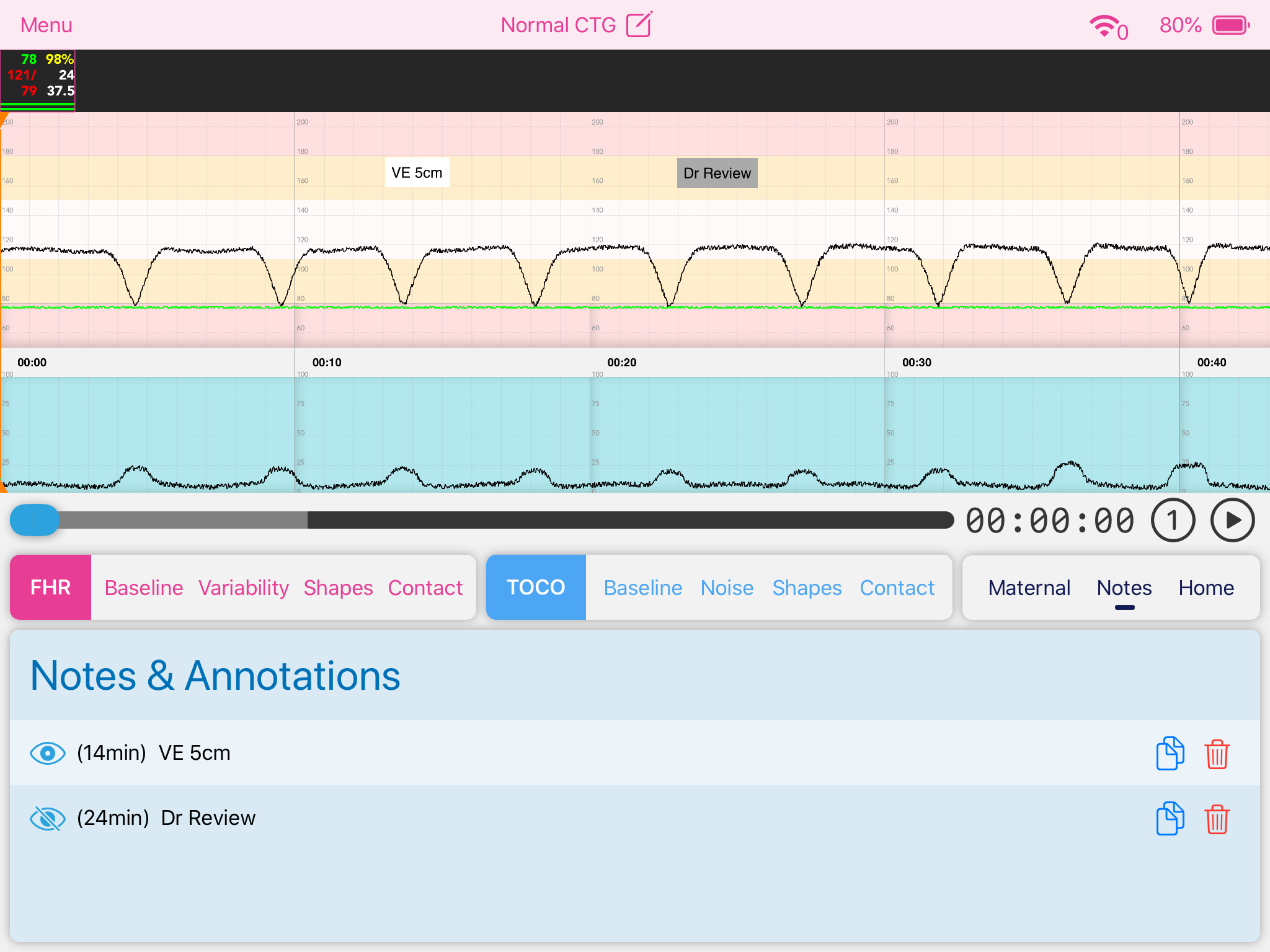The width and height of the screenshot is (1270, 952).
Task: Open TOCO Noise options
Action: 727,588
